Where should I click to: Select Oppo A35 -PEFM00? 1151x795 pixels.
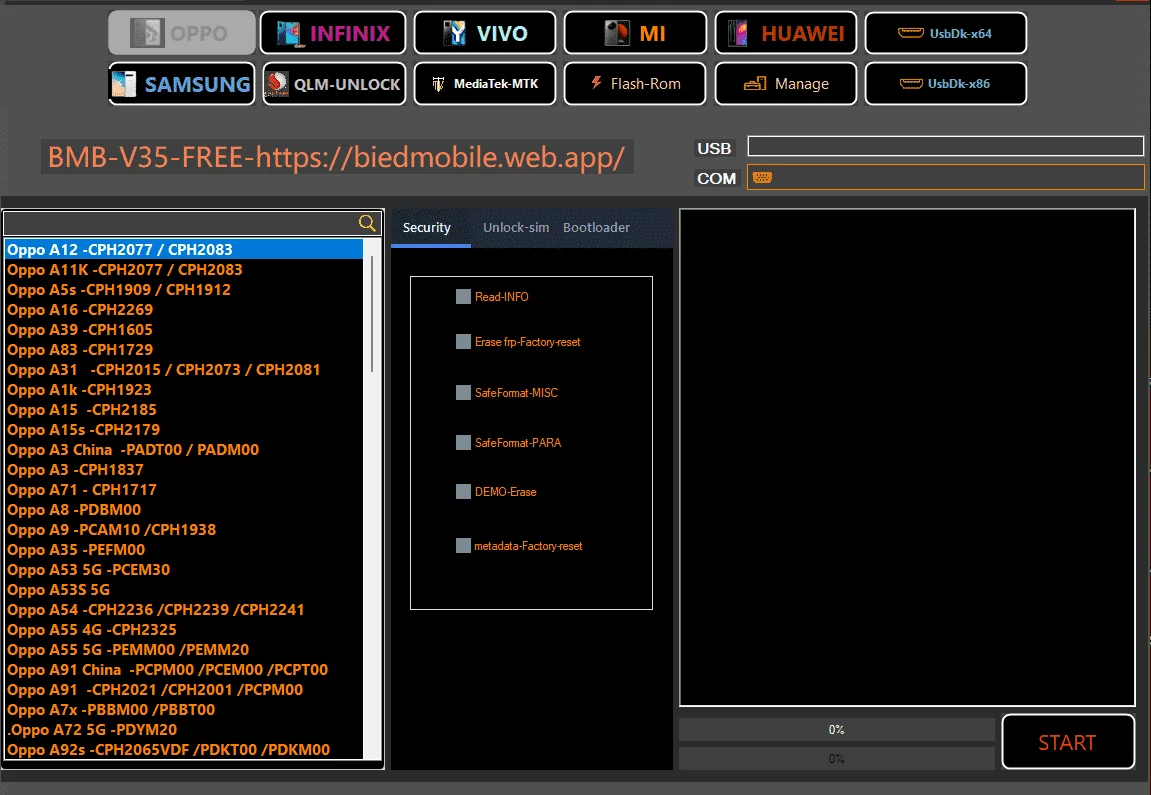[x=184, y=550]
